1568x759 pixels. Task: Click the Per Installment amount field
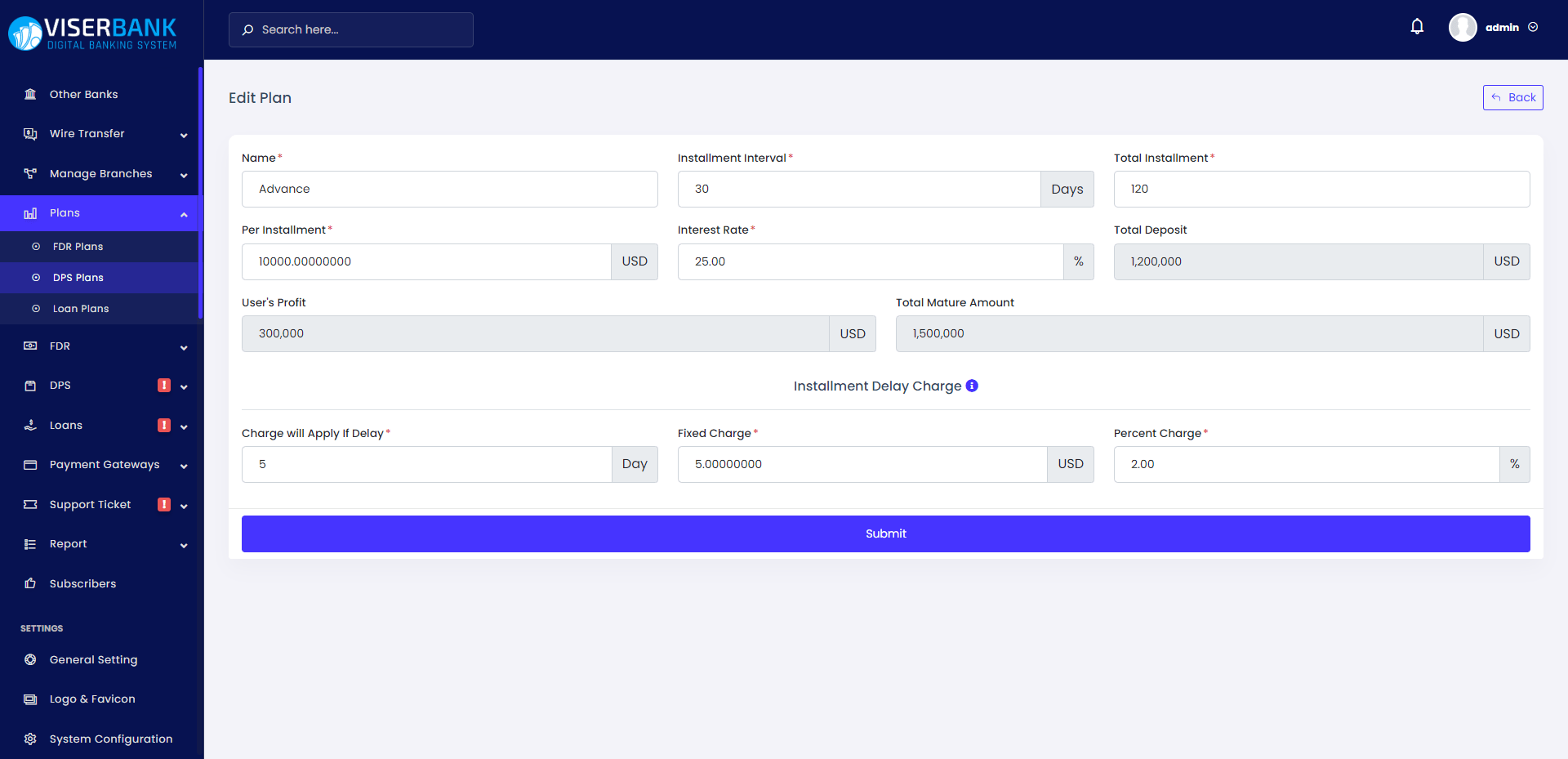(x=426, y=261)
